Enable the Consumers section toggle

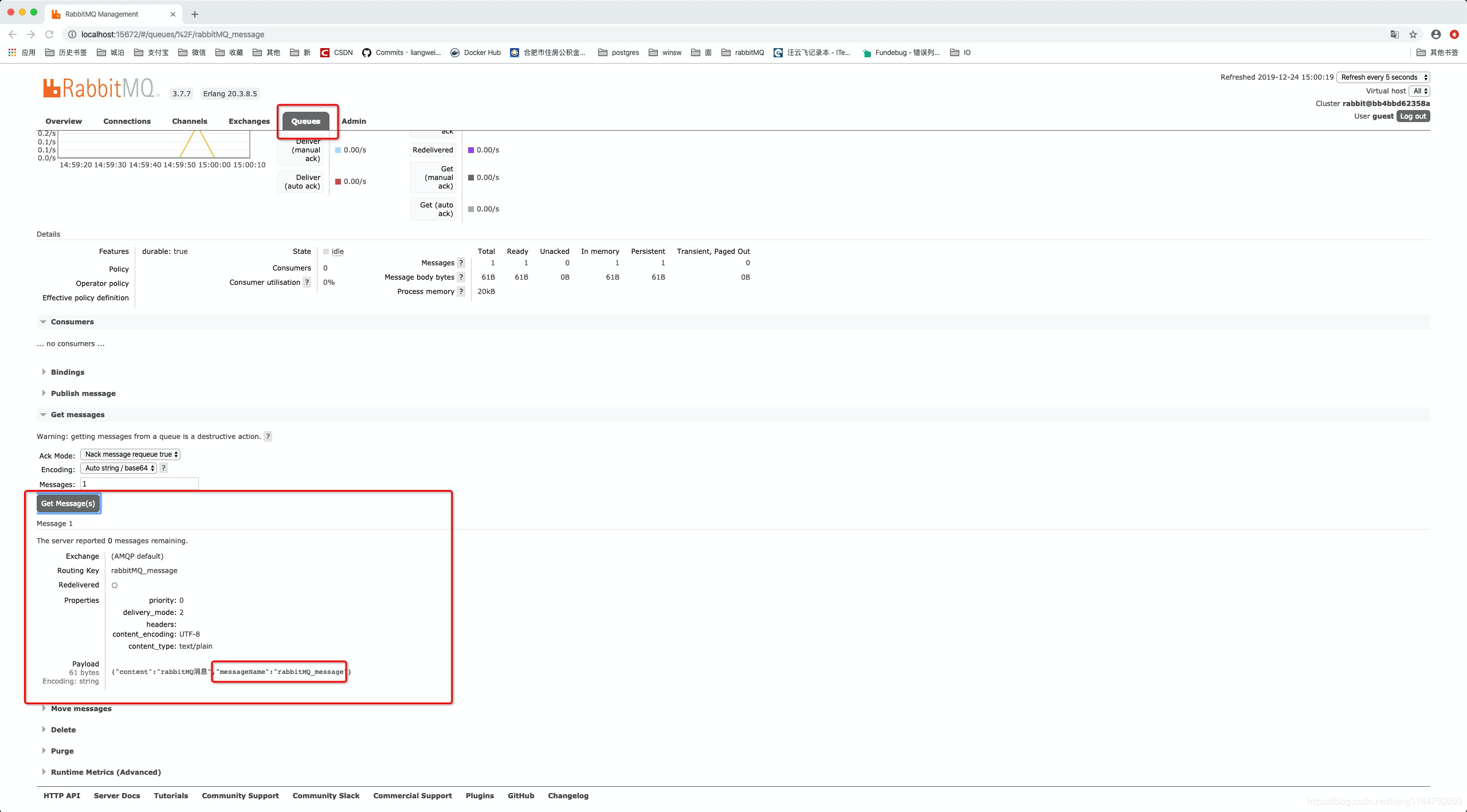43,321
